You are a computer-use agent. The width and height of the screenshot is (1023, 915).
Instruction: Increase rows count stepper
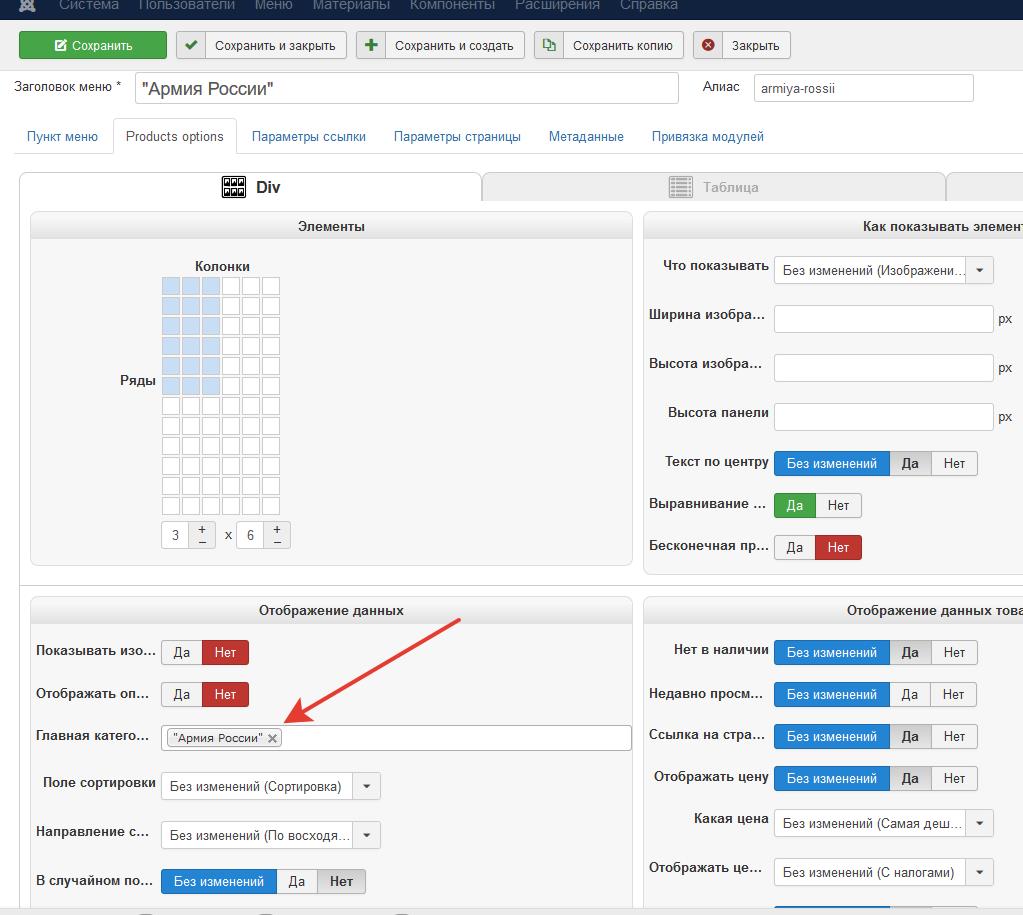click(x=277, y=529)
